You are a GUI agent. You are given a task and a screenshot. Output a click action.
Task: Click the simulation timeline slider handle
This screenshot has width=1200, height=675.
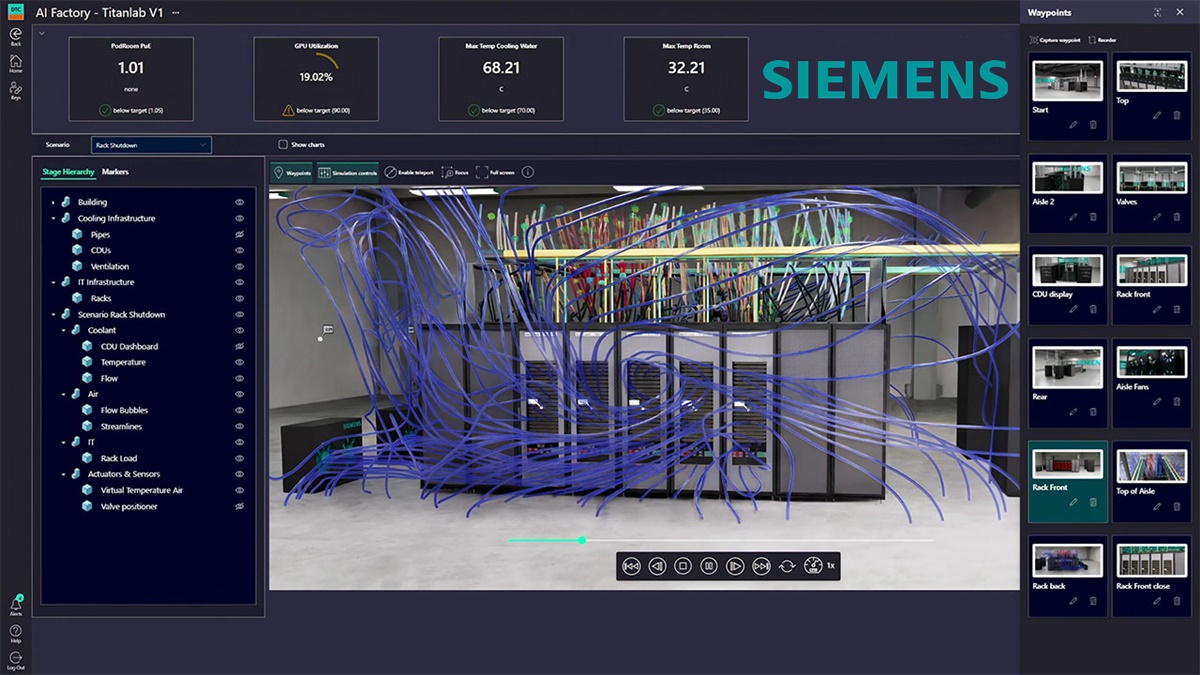point(582,540)
